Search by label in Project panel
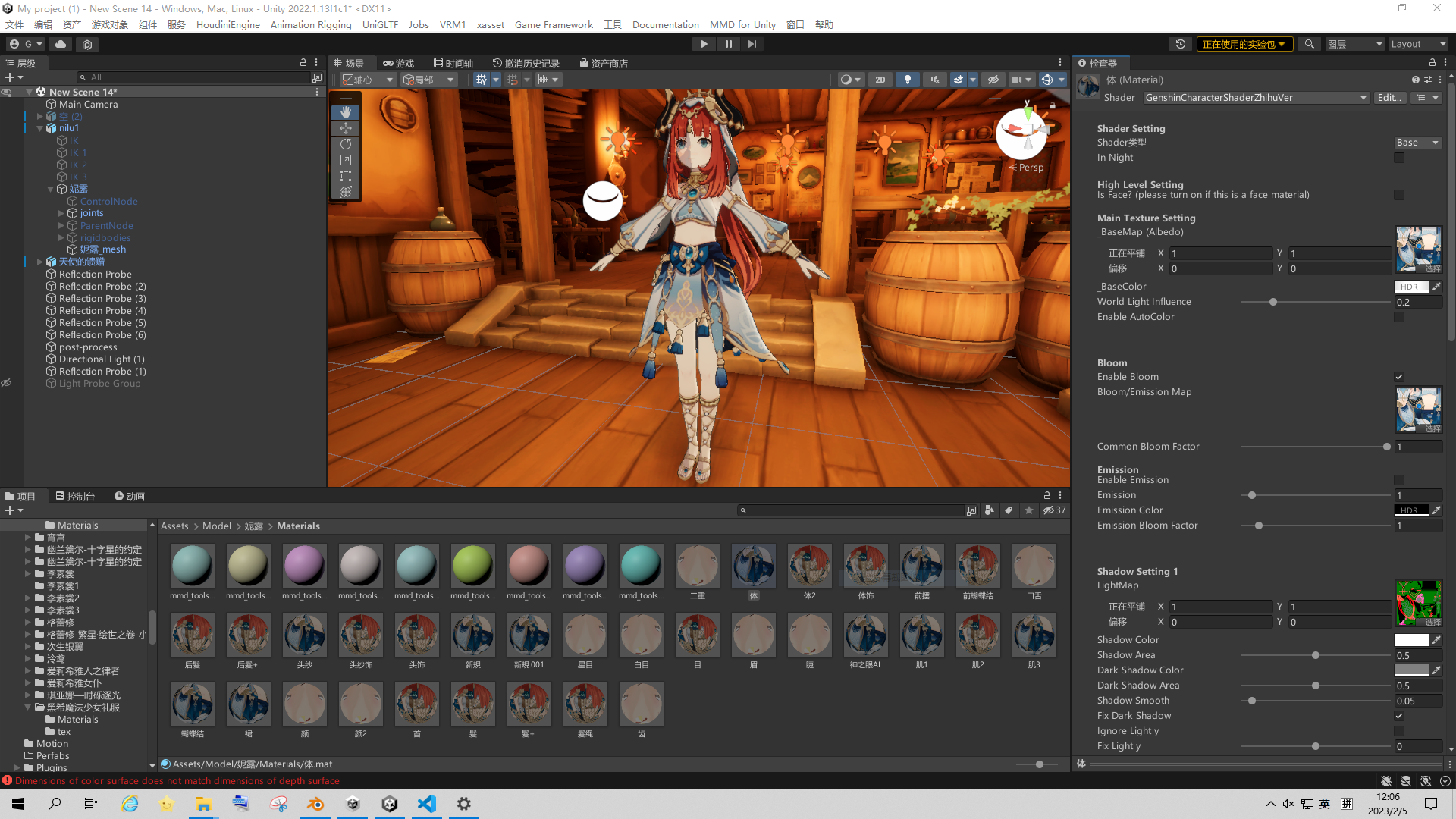The image size is (1456, 819). (x=1009, y=510)
